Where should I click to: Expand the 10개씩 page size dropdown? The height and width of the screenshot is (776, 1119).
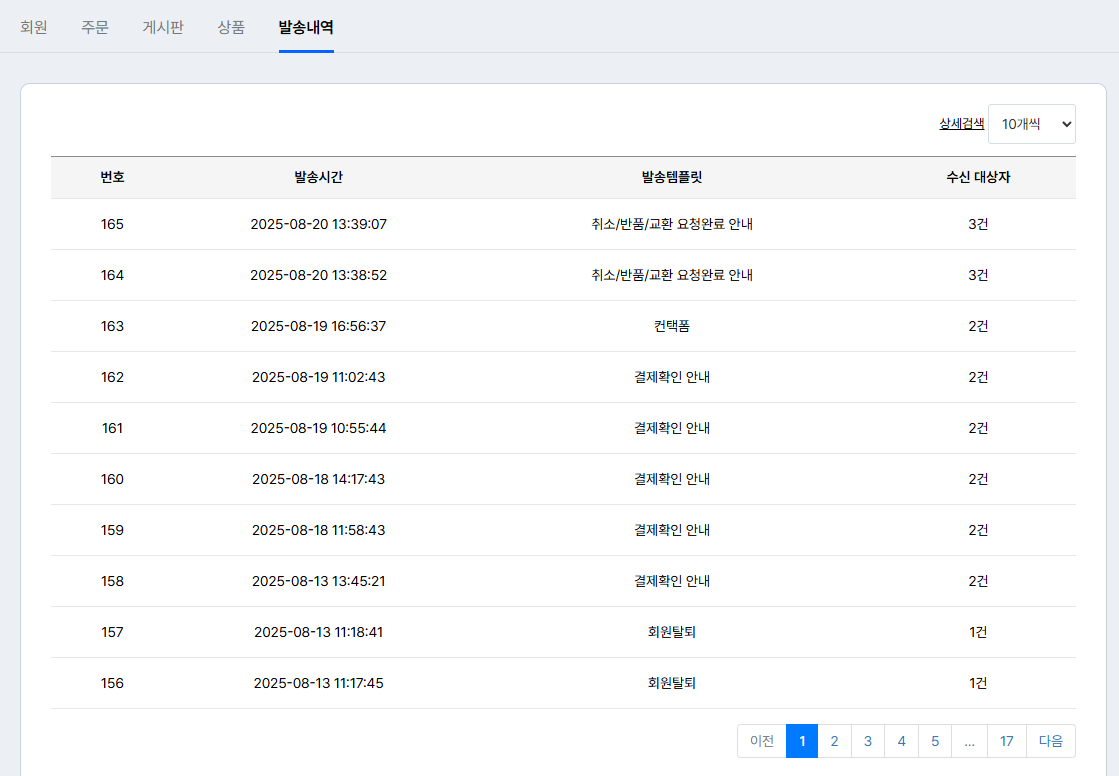click(x=1032, y=124)
